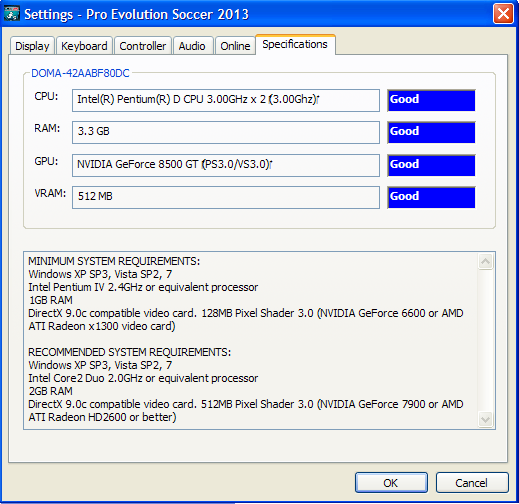Viewport: 519px width, 504px height.
Task: Click the VRAM Good rating bar
Action: [x=431, y=197]
